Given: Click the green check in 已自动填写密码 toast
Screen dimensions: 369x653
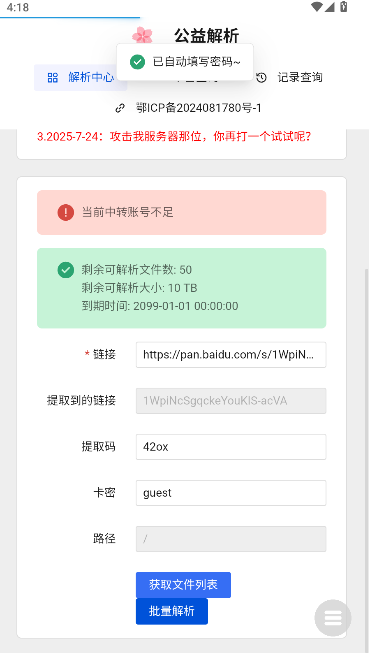Looking at the screenshot, I should [x=137, y=62].
